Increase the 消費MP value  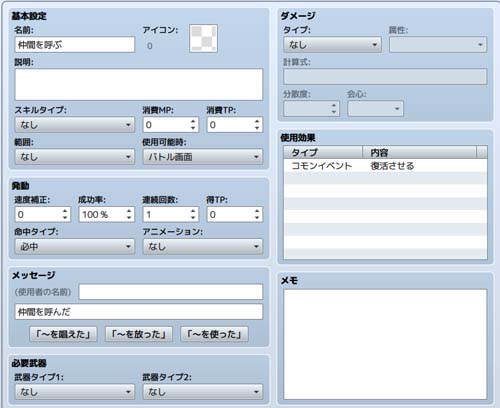[x=193, y=121]
